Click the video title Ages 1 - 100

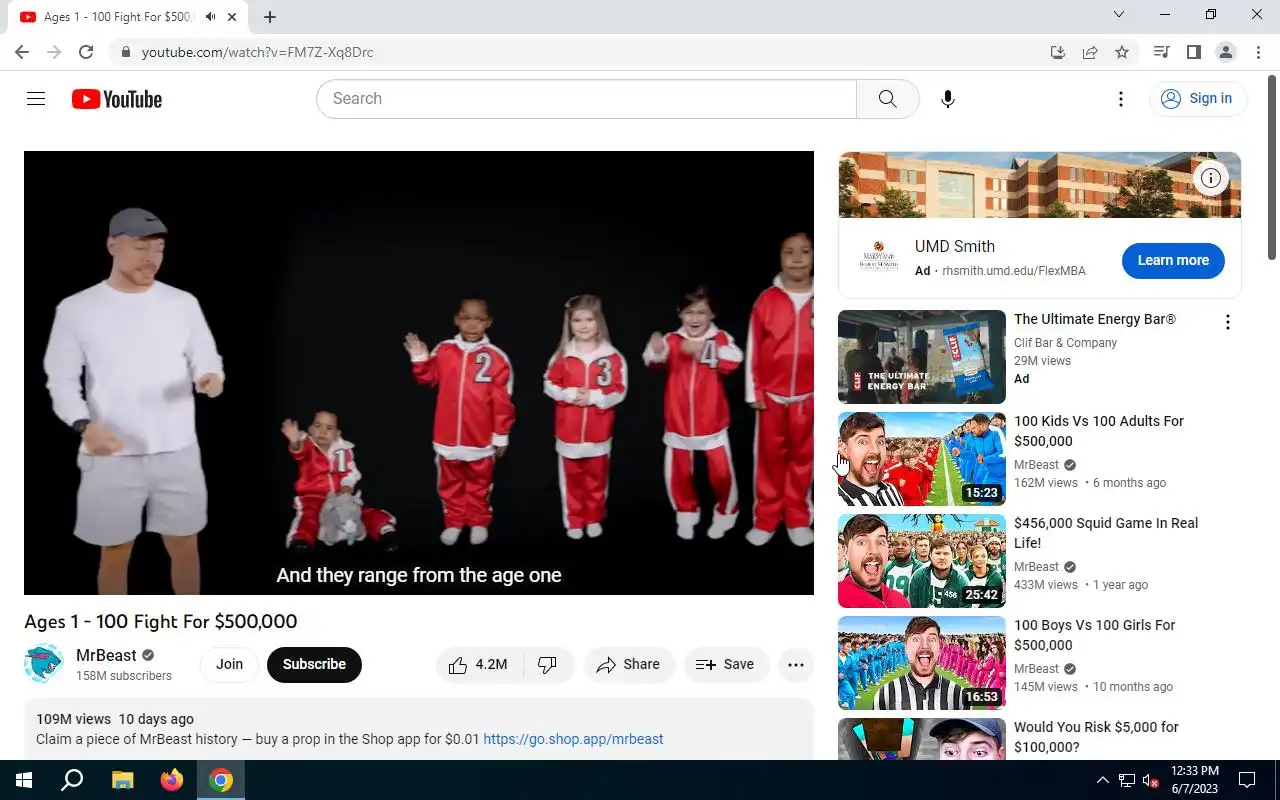pyautogui.click(x=161, y=621)
